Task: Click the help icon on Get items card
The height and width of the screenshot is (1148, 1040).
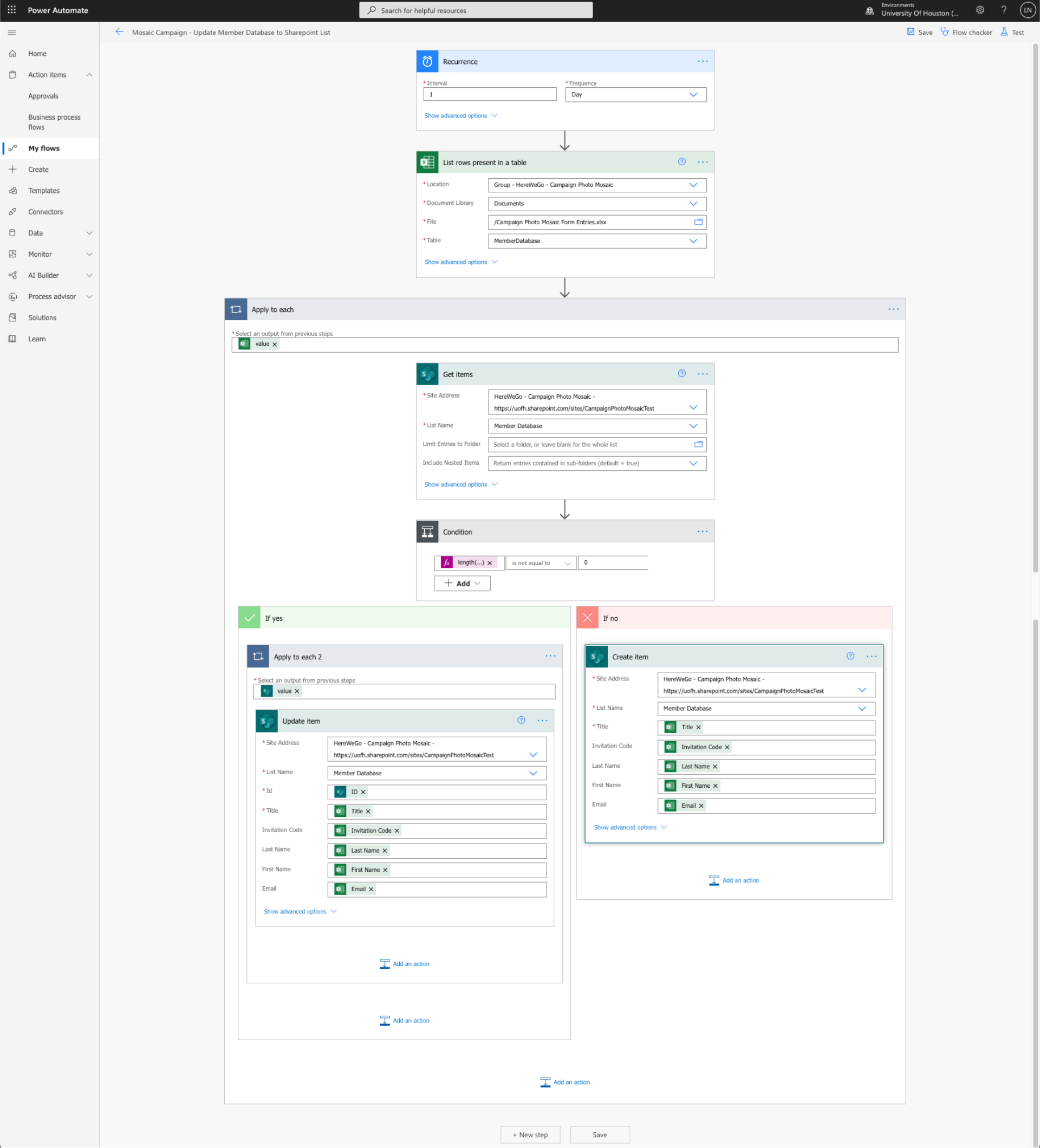Action: [681, 374]
